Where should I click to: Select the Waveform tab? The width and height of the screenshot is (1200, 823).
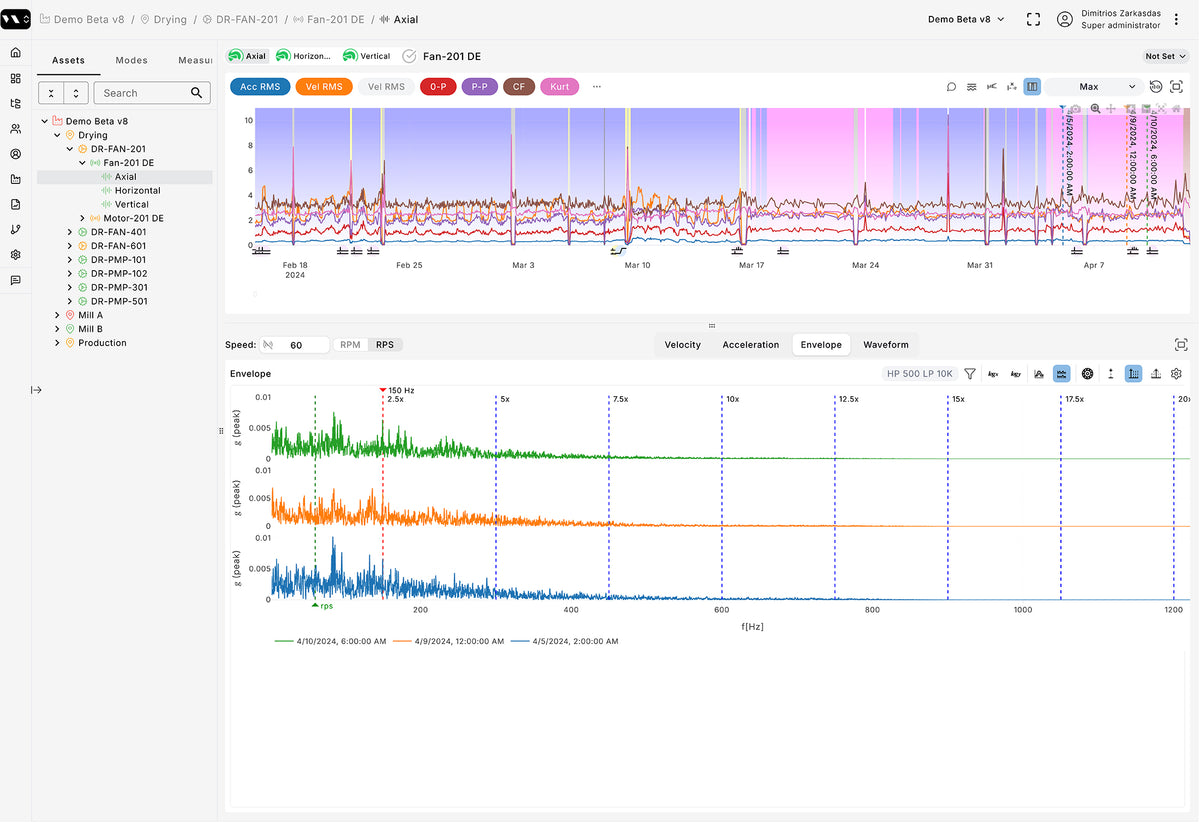(886, 345)
